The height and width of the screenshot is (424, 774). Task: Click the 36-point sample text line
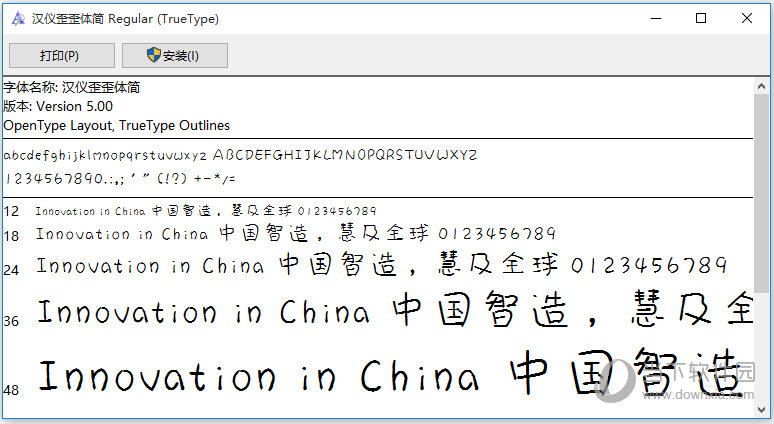pos(395,311)
